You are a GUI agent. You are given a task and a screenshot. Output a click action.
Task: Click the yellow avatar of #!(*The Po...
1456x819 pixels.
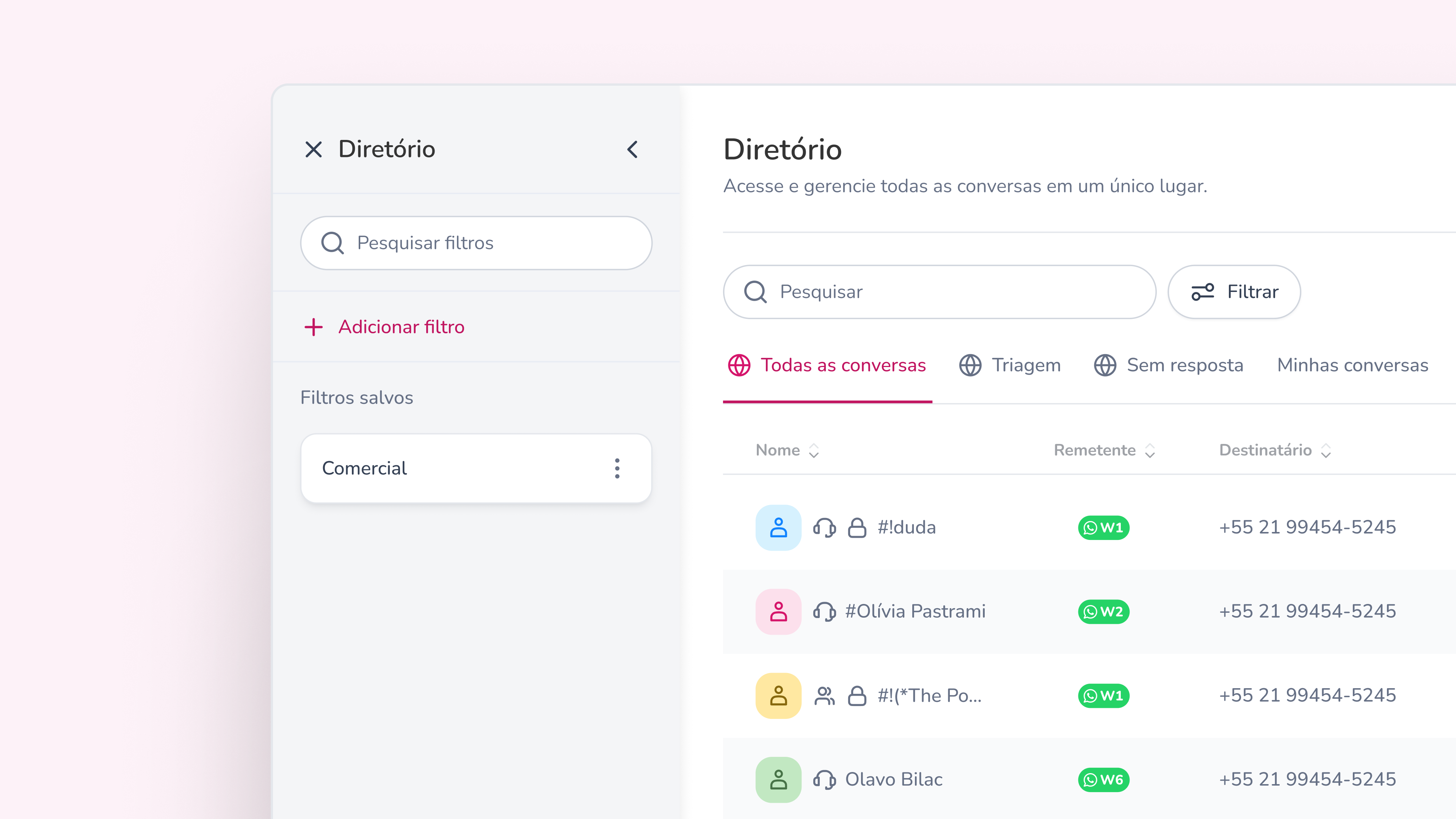click(x=778, y=696)
